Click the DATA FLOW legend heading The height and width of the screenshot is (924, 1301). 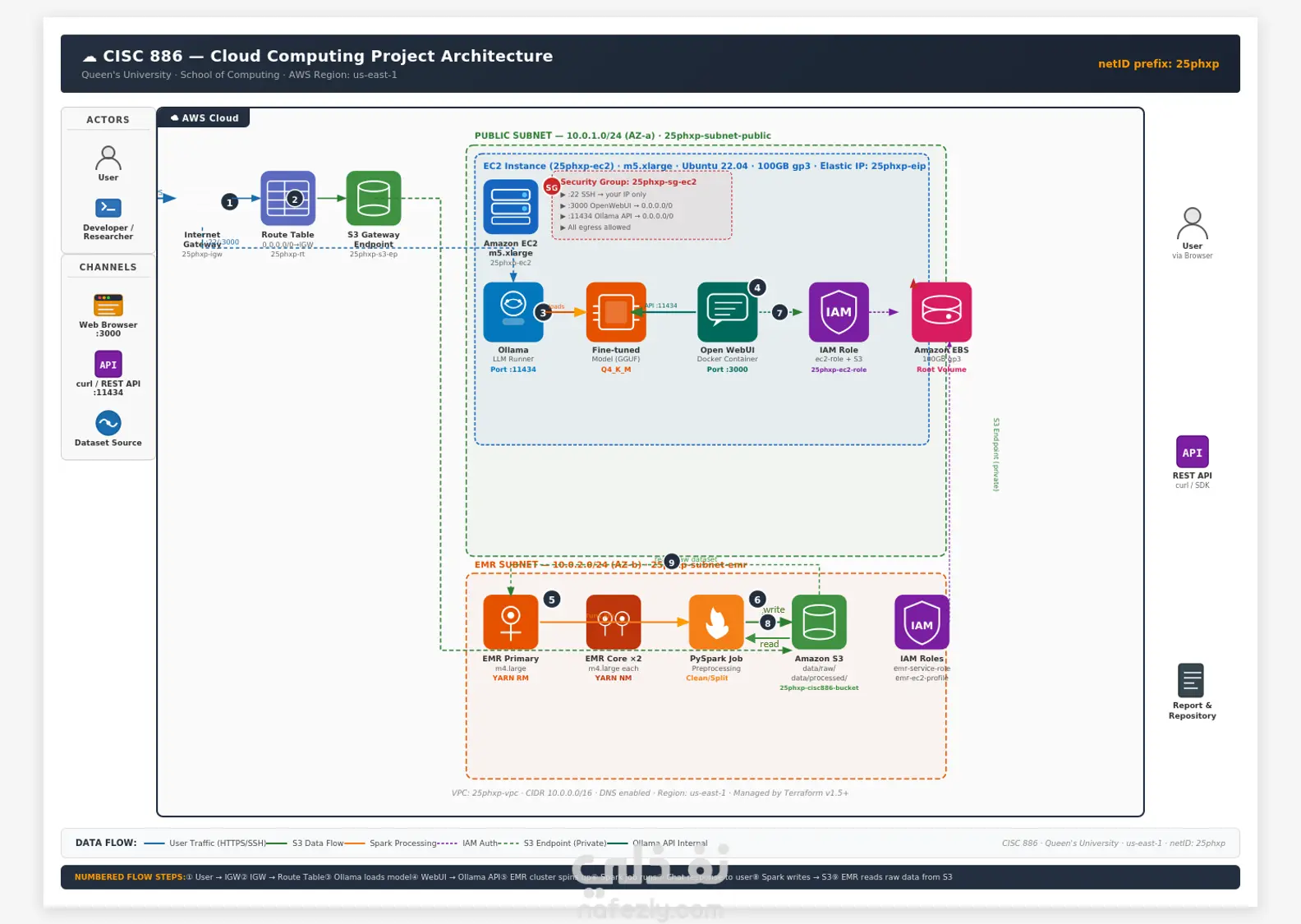[106, 843]
